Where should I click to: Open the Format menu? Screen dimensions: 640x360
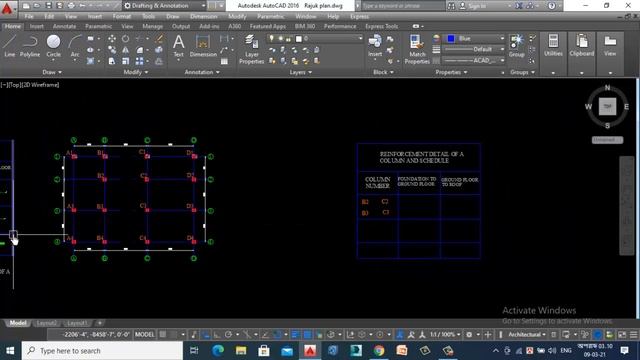[122, 16]
